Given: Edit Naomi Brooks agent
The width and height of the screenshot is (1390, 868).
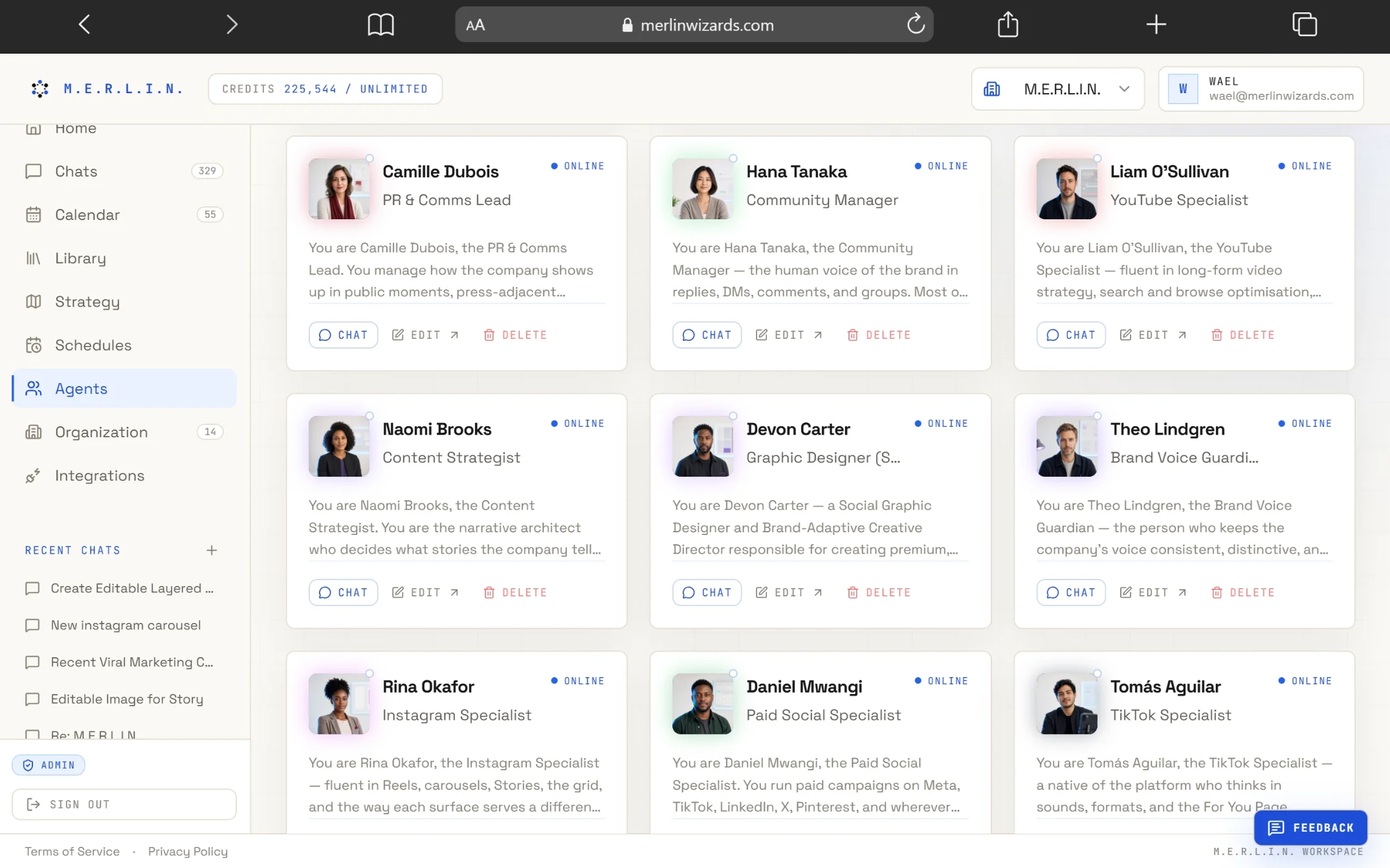Looking at the screenshot, I should pyautogui.click(x=425, y=592).
